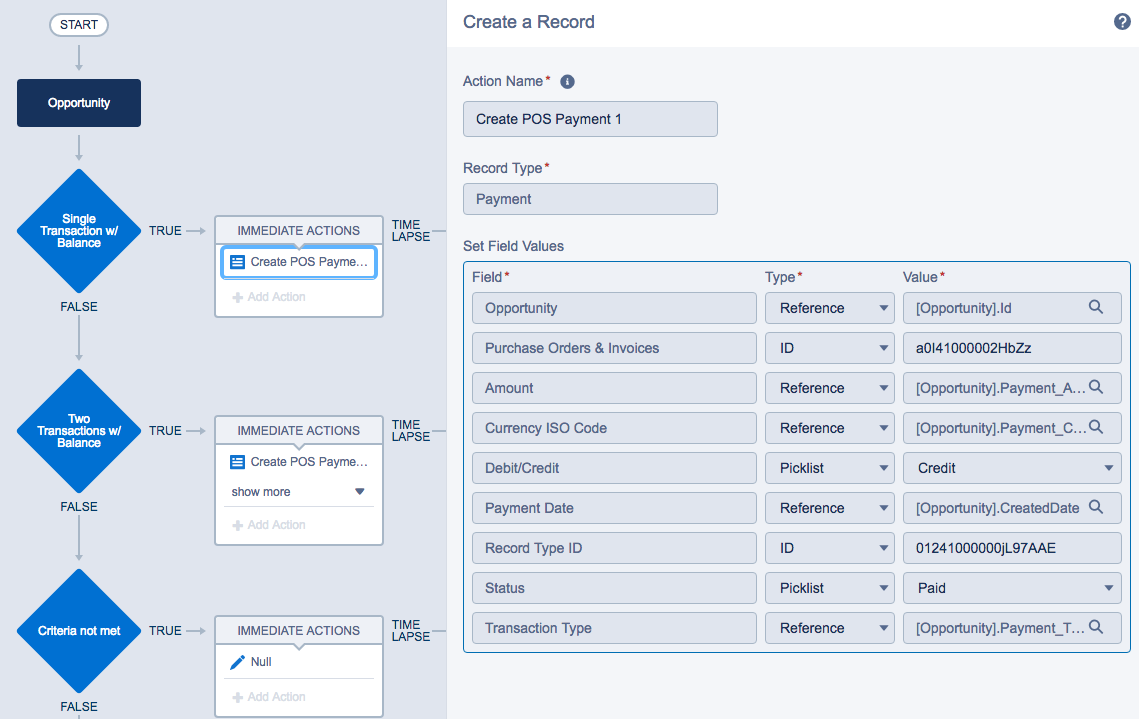The image size is (1139, 719).
Task: Click the Record Type ID value field
Action: [1011, 548]
